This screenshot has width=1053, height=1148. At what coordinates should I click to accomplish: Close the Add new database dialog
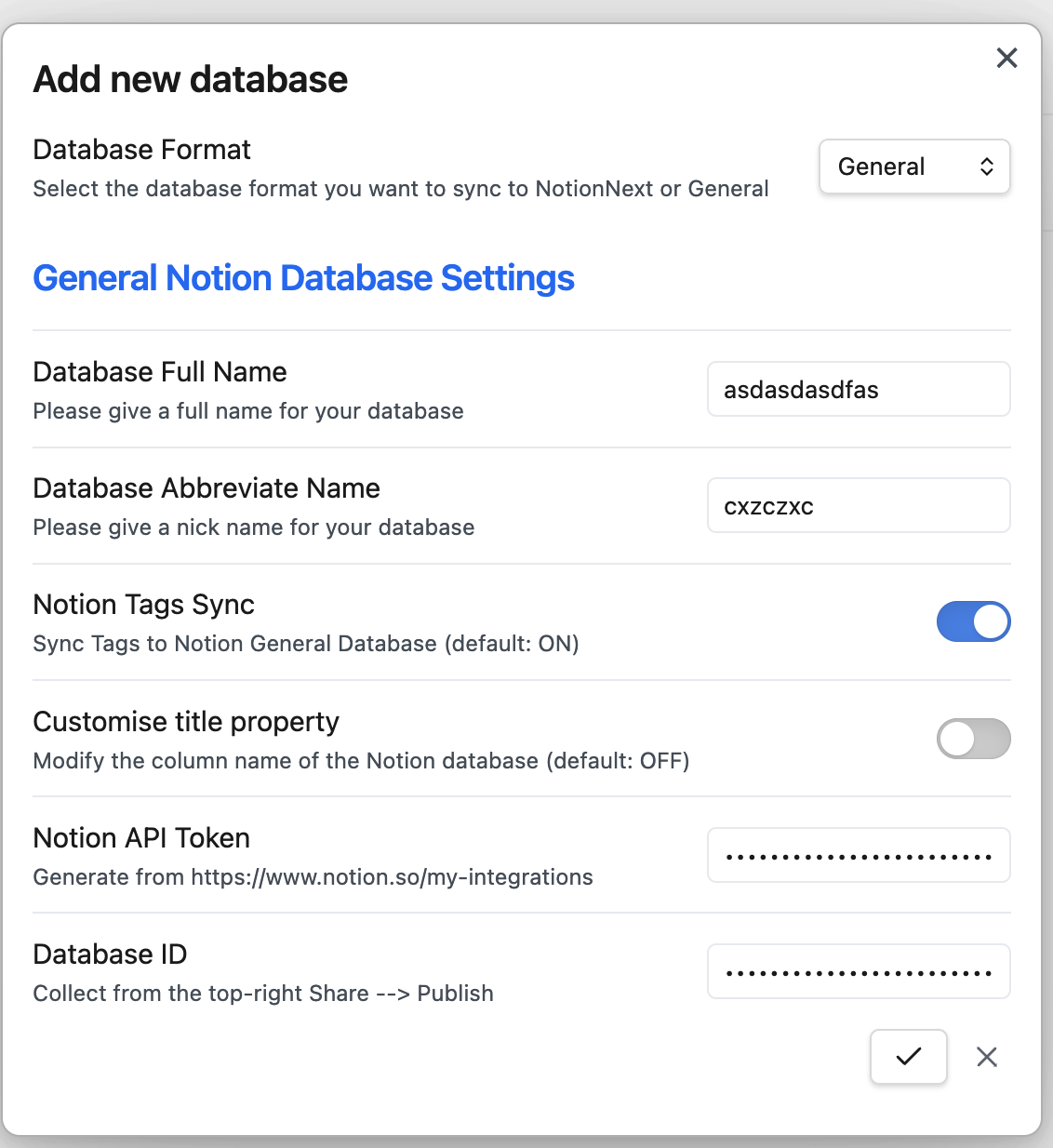1006,58
